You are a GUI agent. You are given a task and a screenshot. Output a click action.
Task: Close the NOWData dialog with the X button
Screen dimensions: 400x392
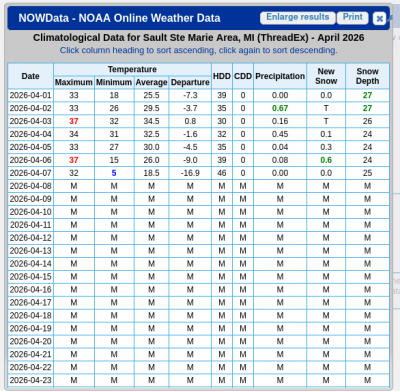(379, 18)
